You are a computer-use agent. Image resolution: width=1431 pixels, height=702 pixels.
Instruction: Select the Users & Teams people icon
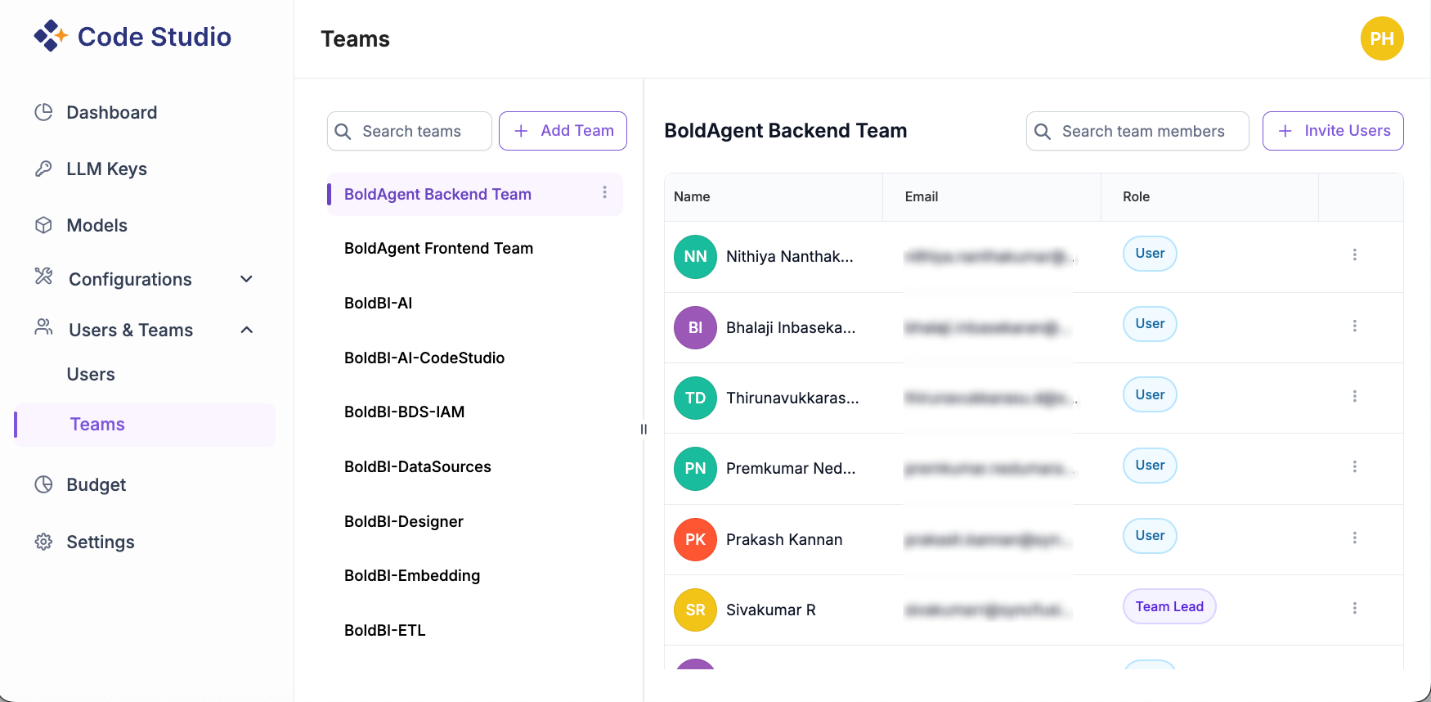pos(44,329)
